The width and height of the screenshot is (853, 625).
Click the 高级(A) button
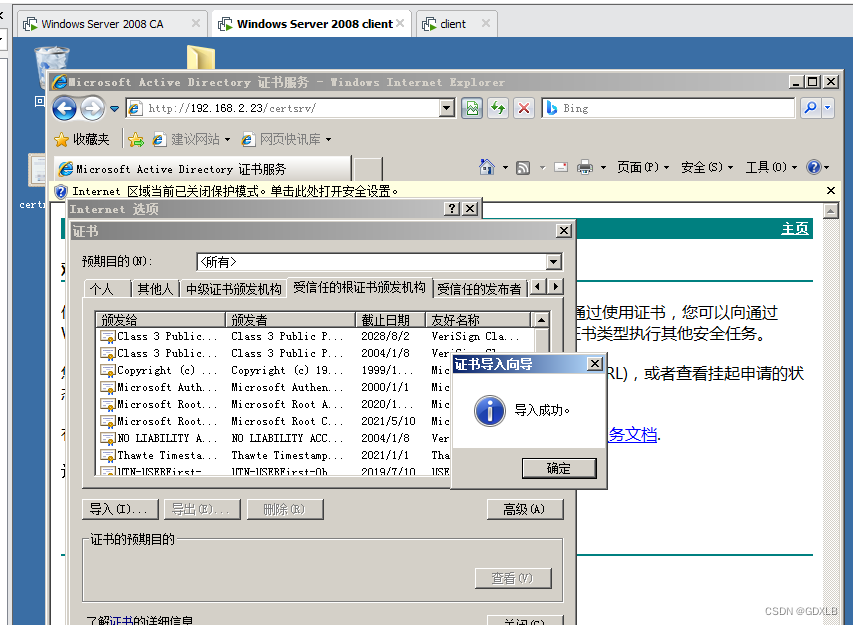pyautogui.click(x=524, y=509)
